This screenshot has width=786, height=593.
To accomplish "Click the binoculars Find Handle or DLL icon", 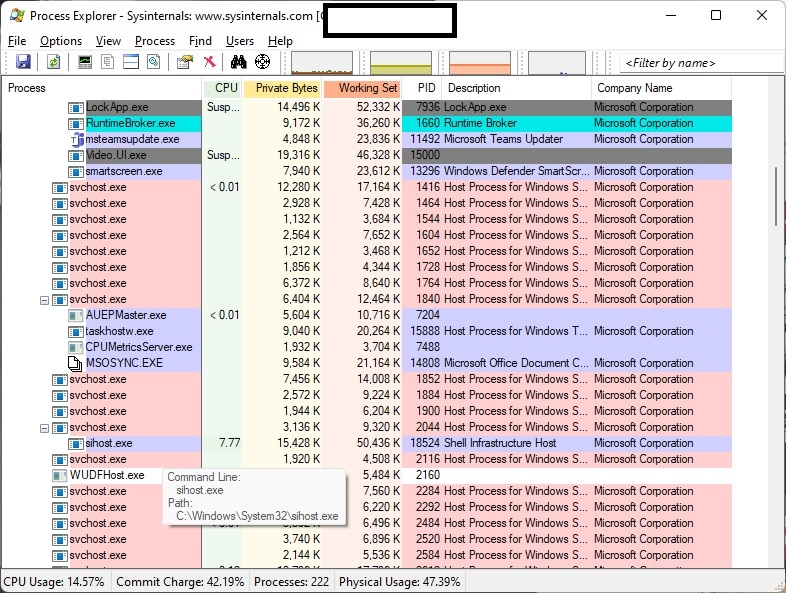I will (238, 62).
